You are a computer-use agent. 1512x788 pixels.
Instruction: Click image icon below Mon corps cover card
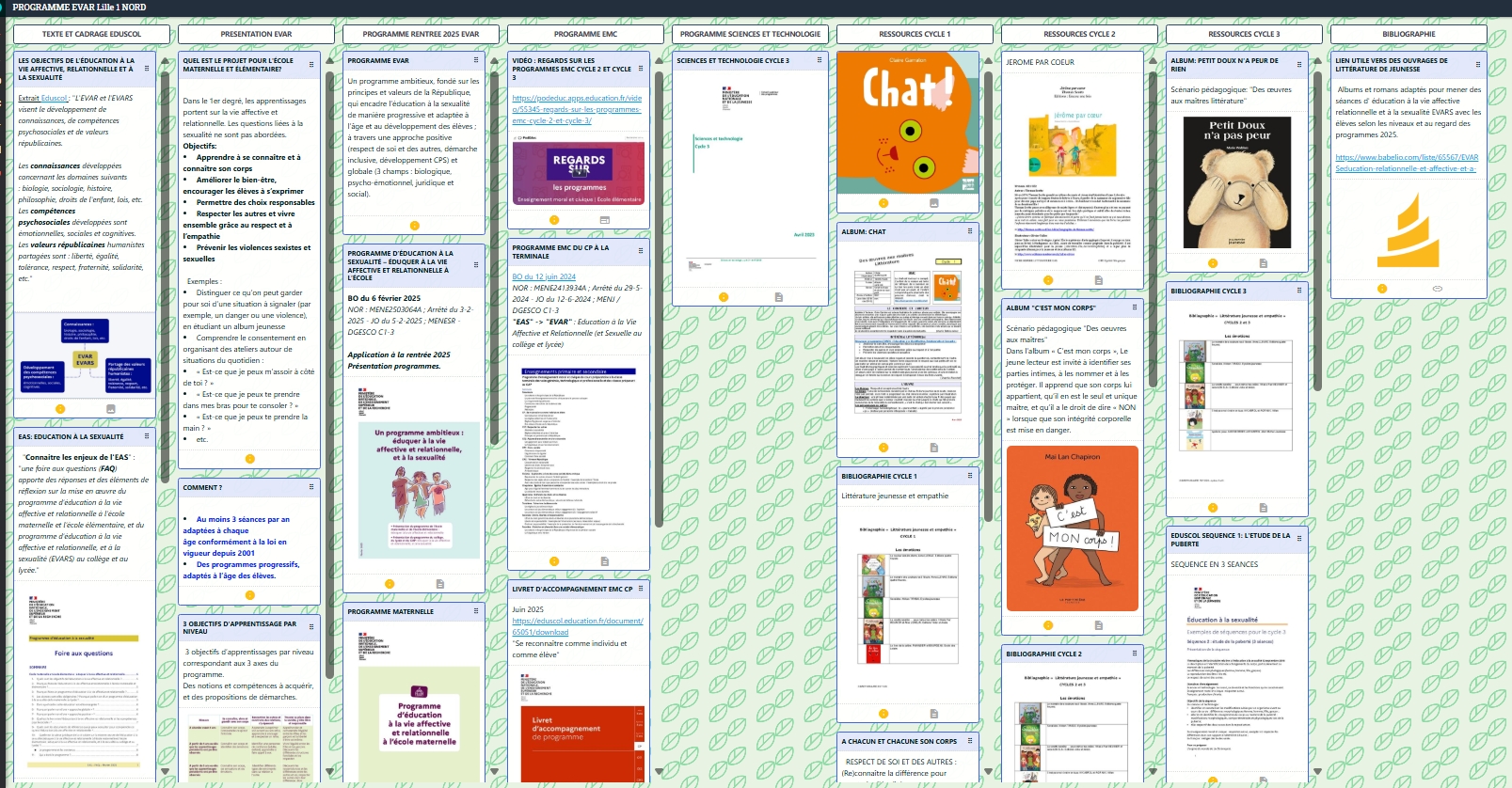pos(1099,624)
